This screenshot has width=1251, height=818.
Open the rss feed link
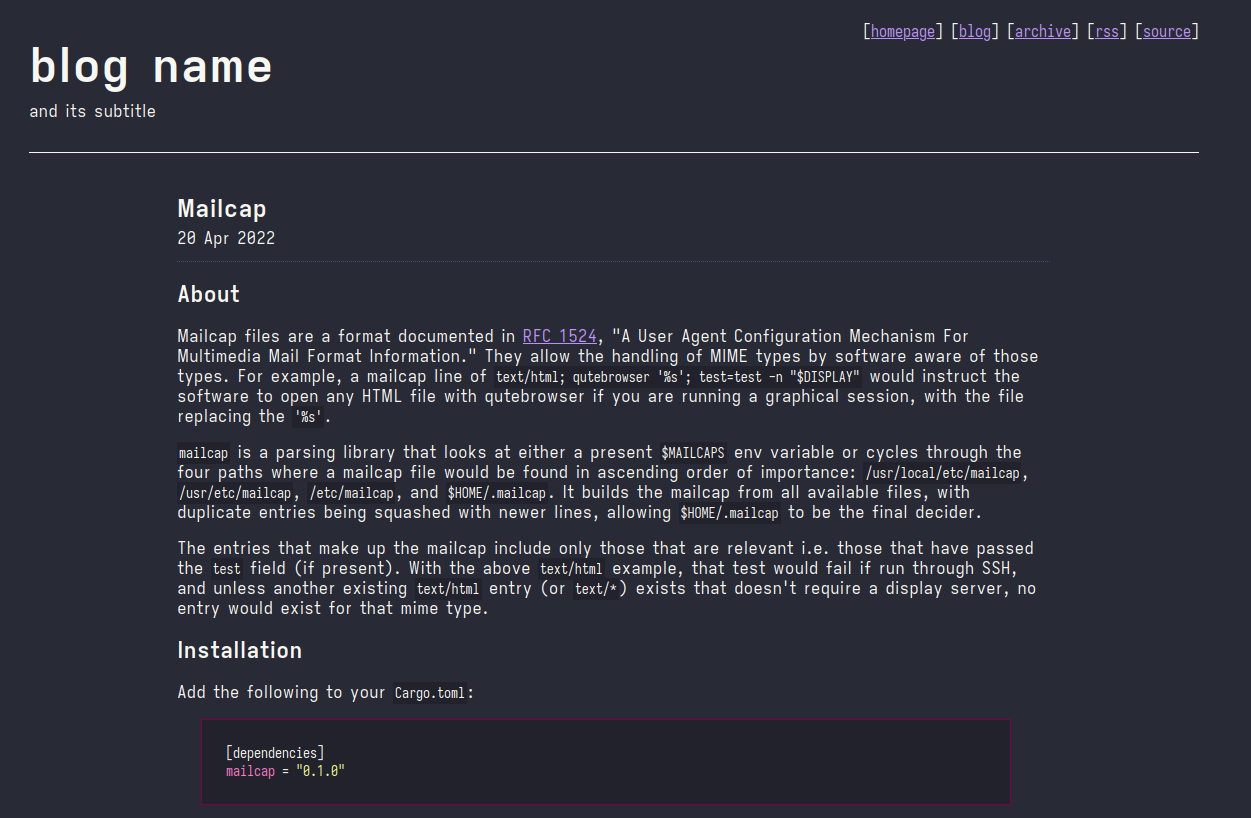point(1107,31)
